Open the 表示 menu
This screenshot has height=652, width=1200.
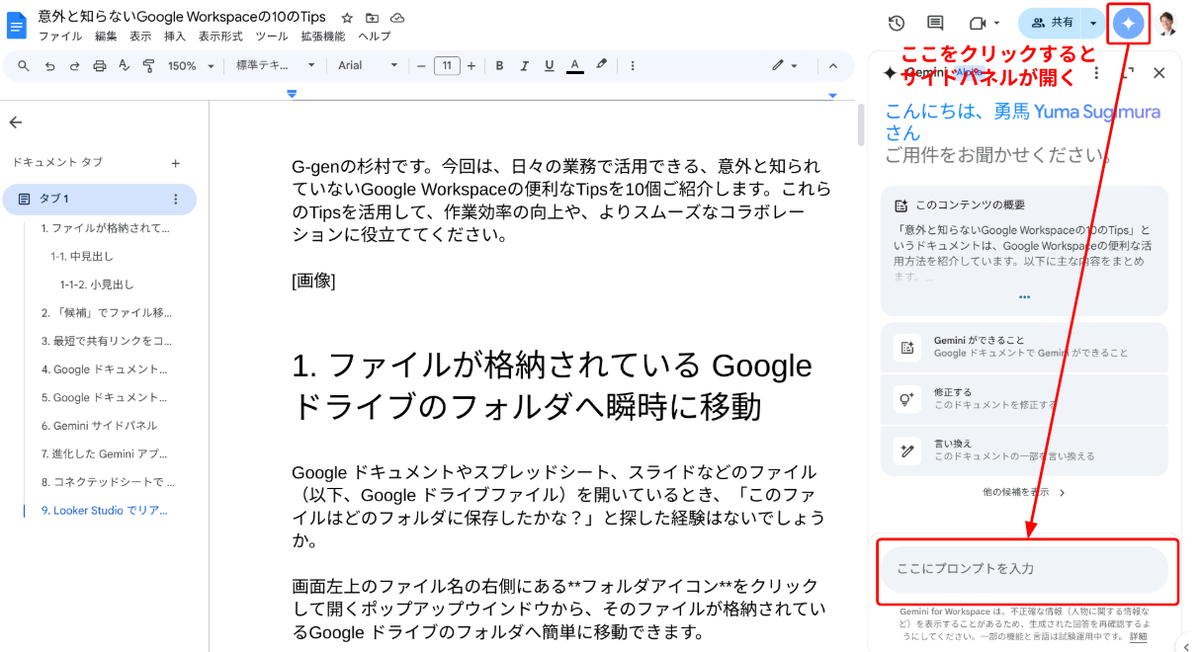140,36
